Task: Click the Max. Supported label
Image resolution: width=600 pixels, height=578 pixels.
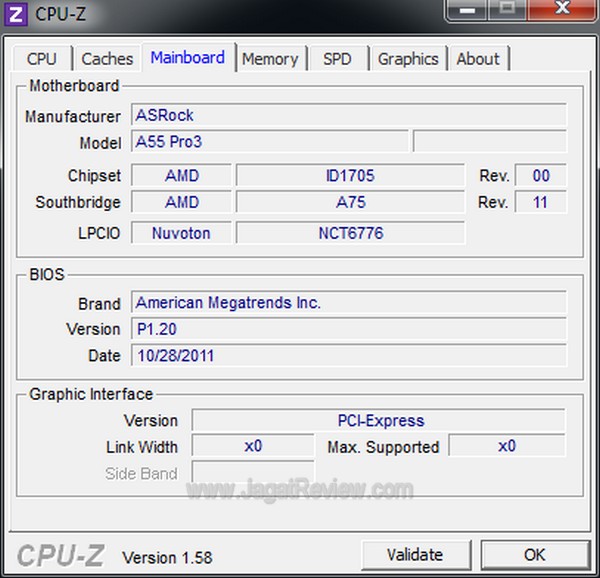Action: 383,447
